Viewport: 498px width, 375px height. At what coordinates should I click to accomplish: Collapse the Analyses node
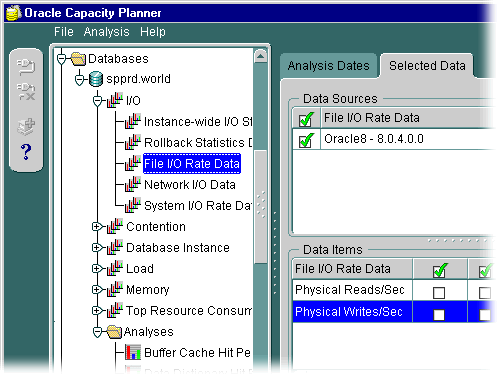tap(97, 332)
